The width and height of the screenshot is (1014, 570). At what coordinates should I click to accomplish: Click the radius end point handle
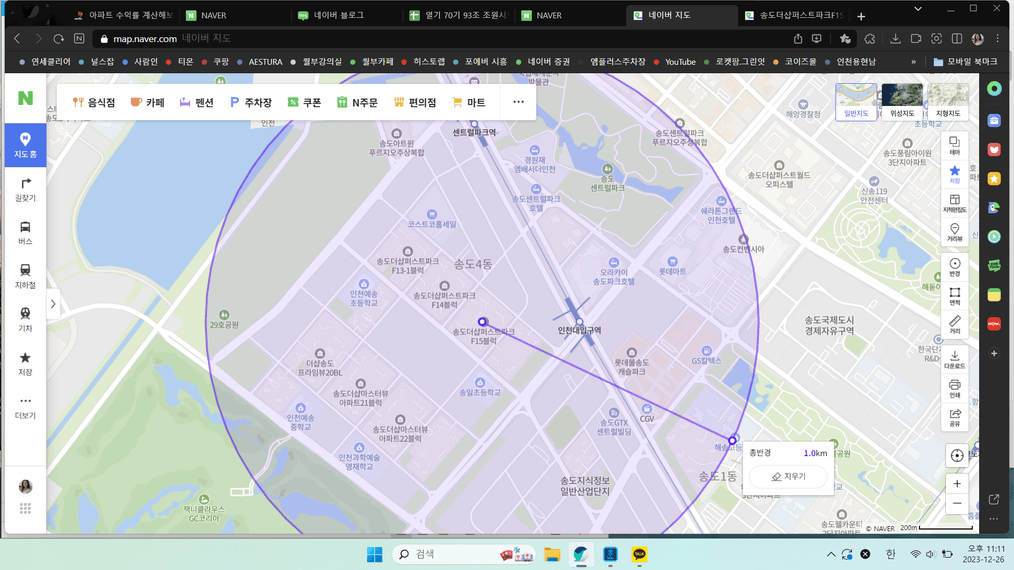(x=732, y=440)
